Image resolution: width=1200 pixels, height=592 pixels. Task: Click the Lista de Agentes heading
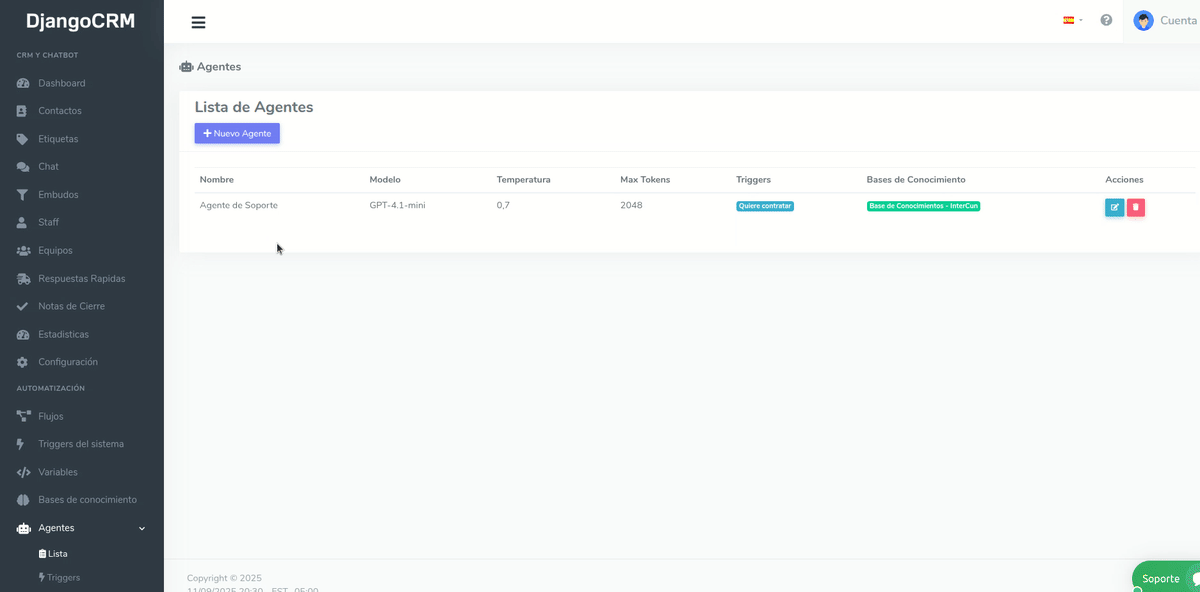(x=254, y=107)
